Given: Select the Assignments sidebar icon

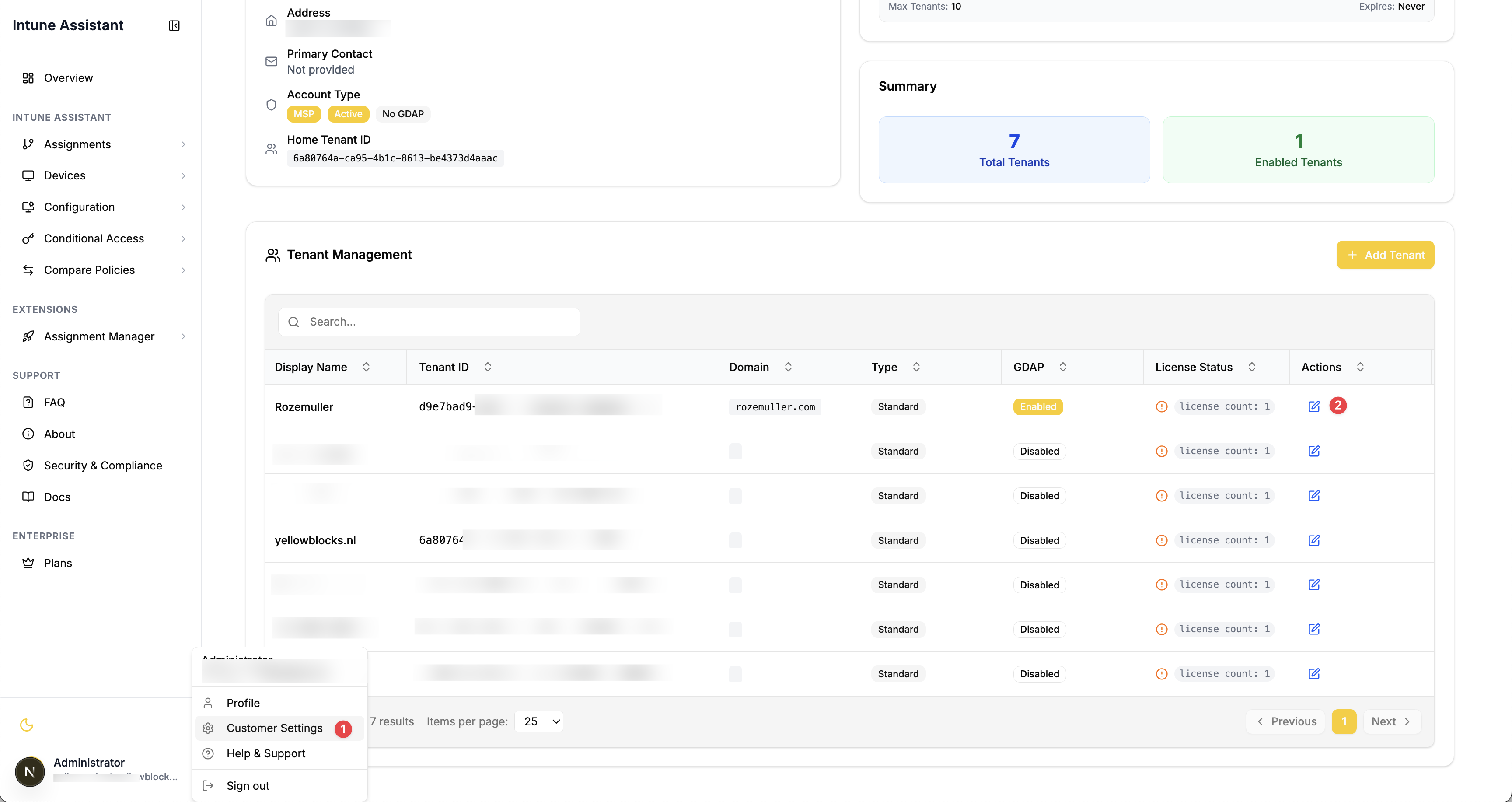Looking at the screenshot, I should [x=29, y=144].
